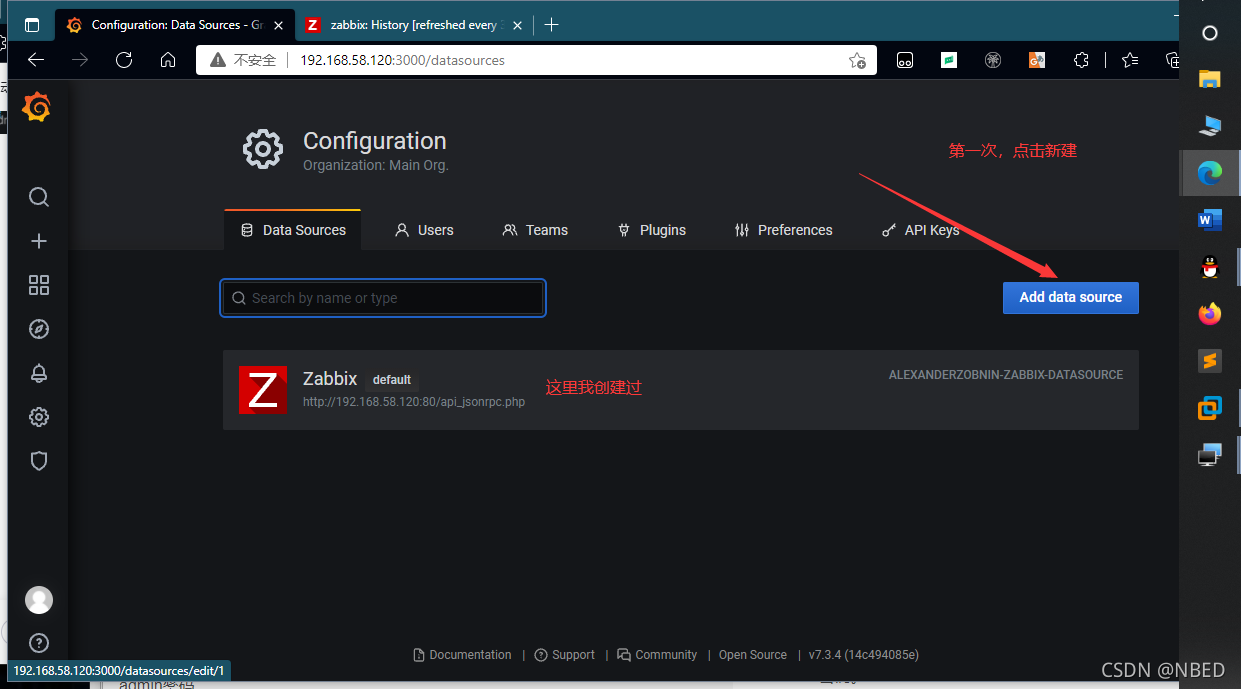Open the Open Source footer link
Image resolution: width=1241 pixels, height=689 pixels.
click(x=753, y=655)
